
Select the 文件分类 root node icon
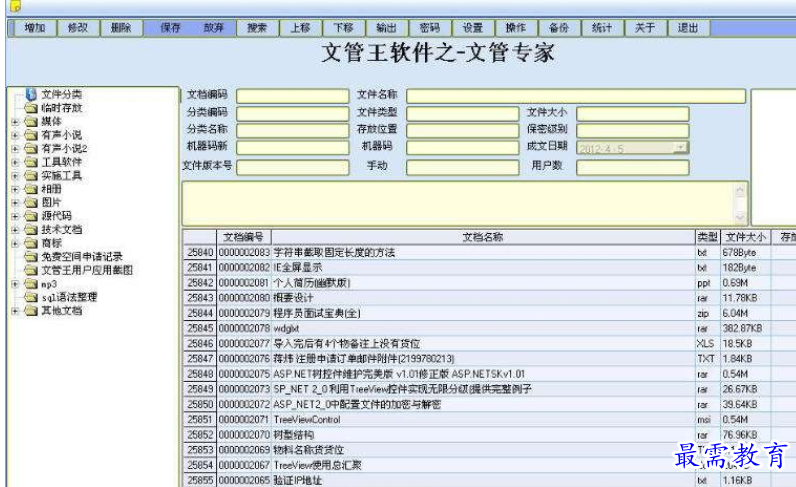[31, 94]
